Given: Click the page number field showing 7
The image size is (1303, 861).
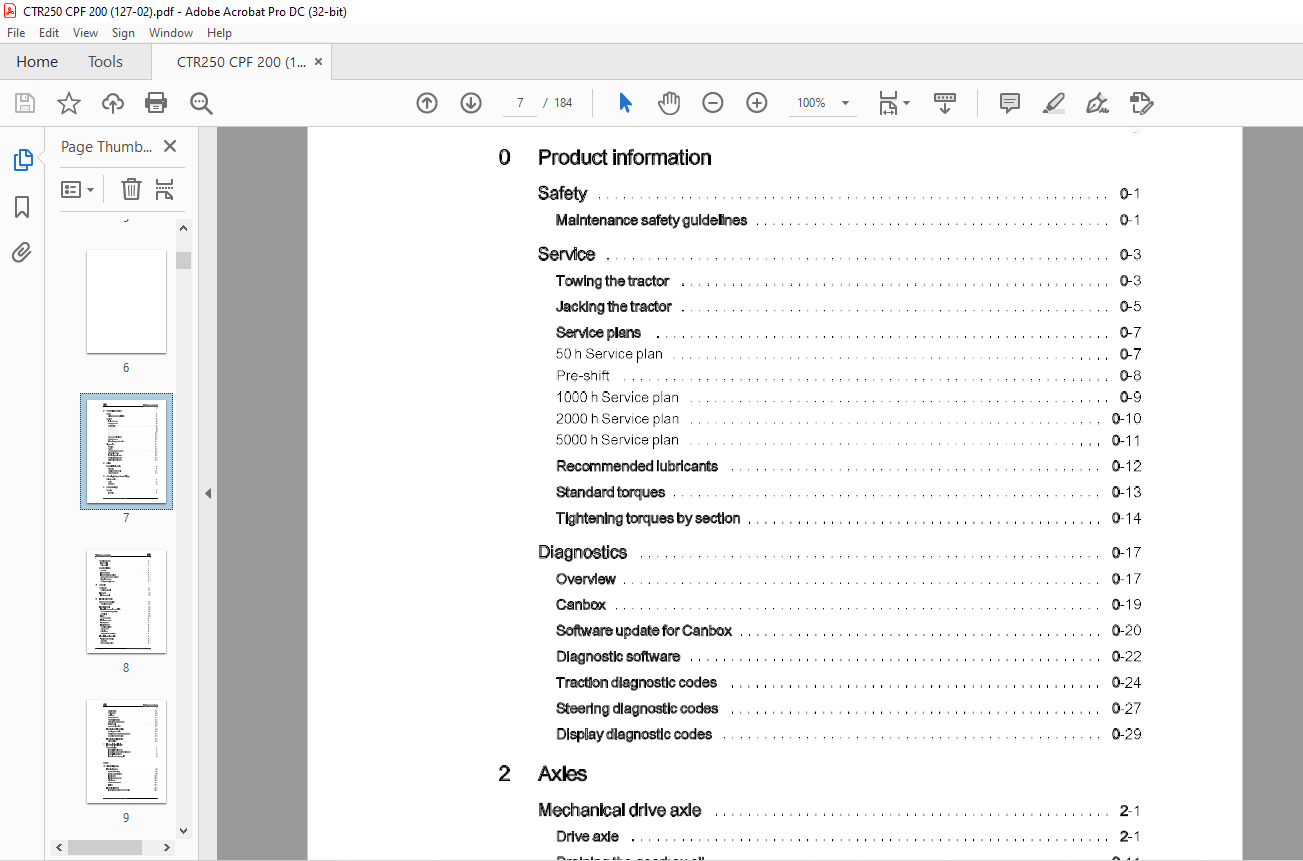Looking at the screenshot, I should pyautogui.click(x=520, y=103).
